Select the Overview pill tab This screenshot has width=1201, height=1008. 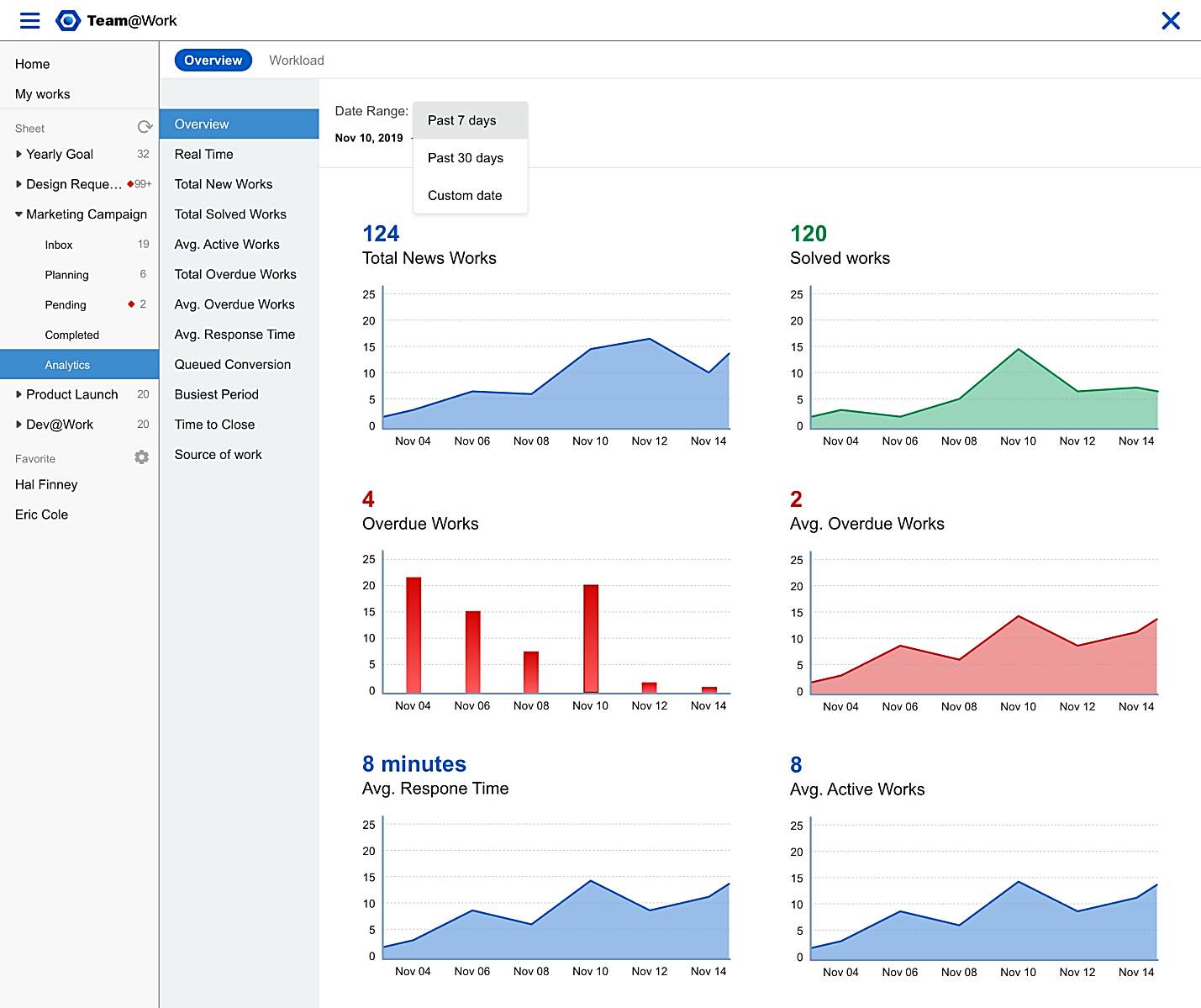(213, 61)
